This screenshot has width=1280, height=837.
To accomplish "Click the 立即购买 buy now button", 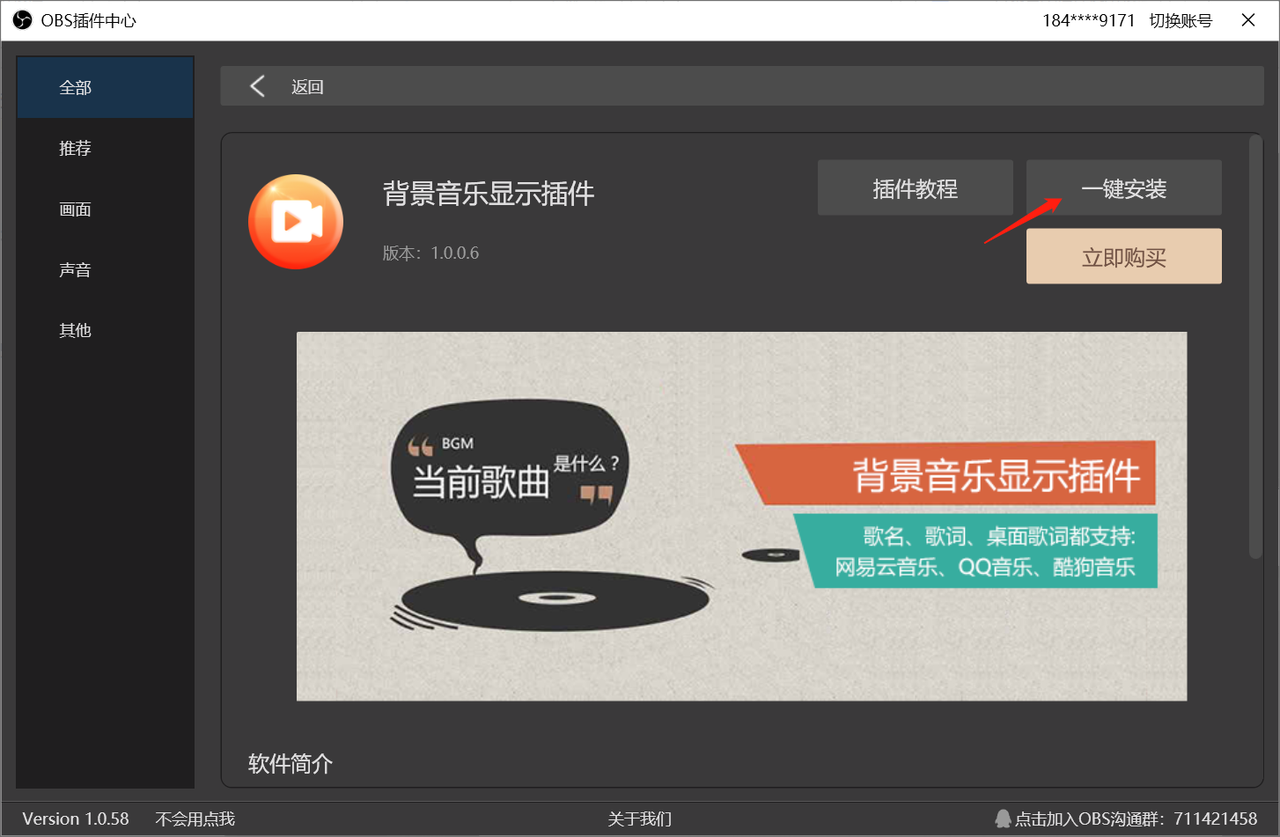I will (x=1124, y=257).
